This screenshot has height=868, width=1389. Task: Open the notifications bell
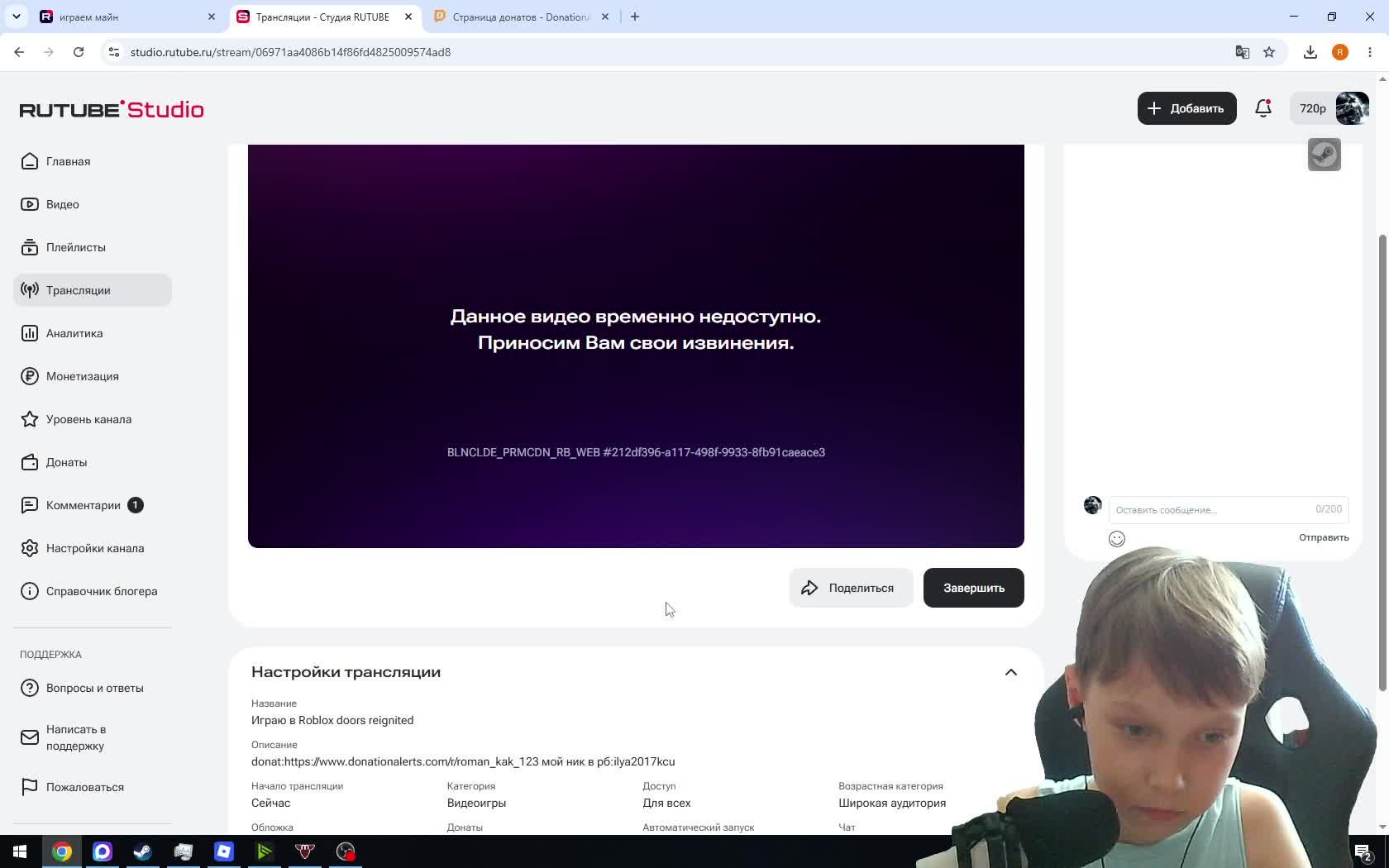tap(1263, 108)
